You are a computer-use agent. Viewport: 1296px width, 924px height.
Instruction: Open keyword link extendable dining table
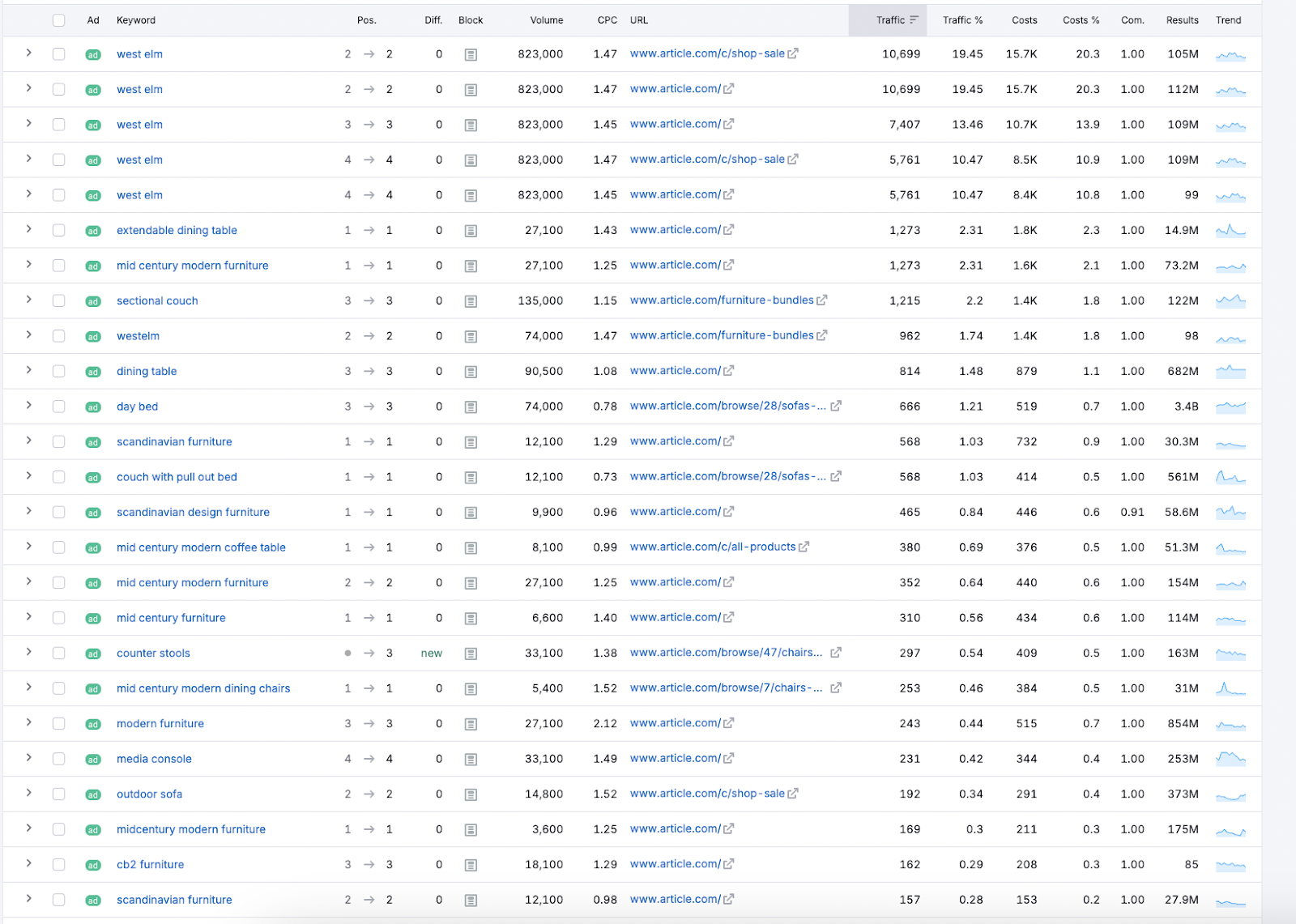click(x=177, y=231)
